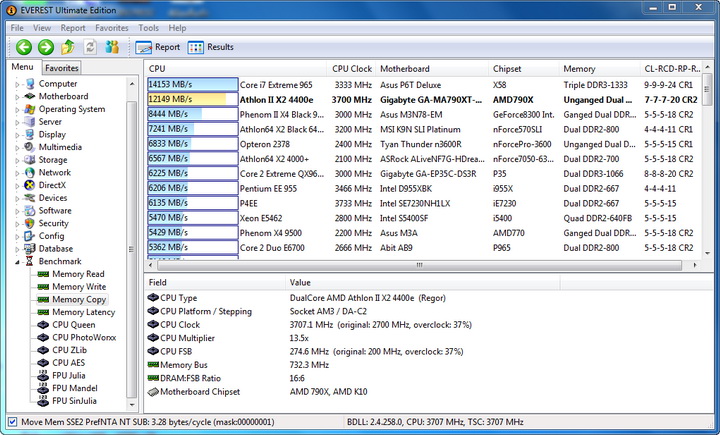Select the Core i7 Extreme 965 row

424,85
